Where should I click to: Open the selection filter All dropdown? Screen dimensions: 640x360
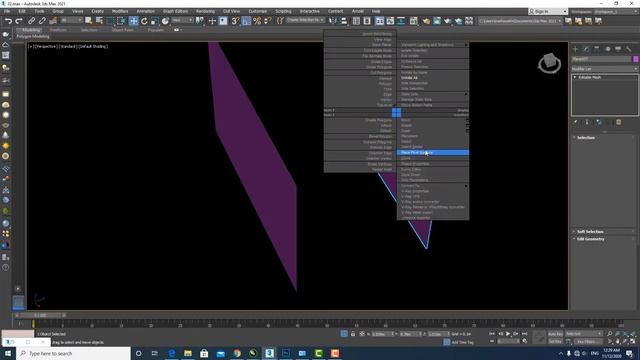(71, 20)
